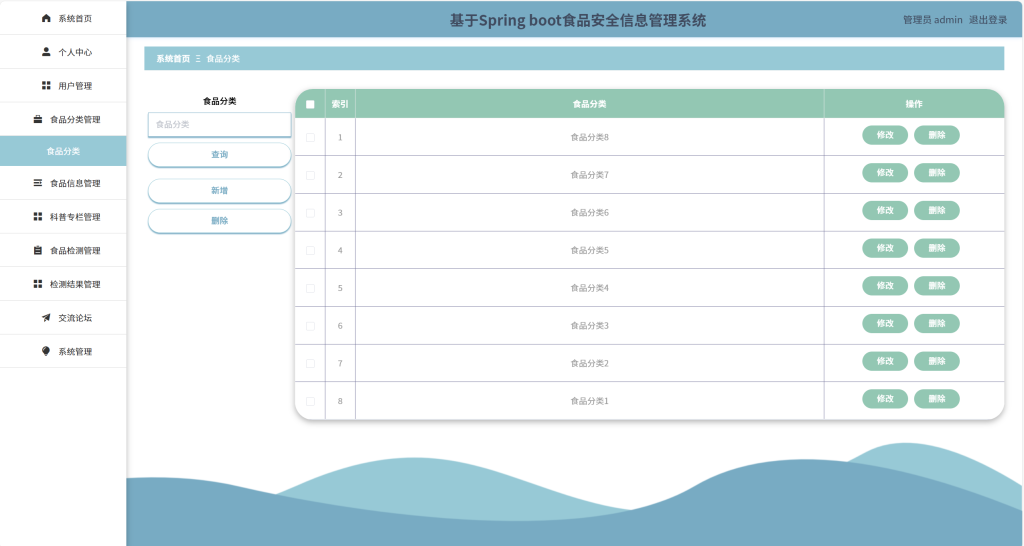
Task: Check the checkbox for row 食品分类4
Action: coord(310,288)
